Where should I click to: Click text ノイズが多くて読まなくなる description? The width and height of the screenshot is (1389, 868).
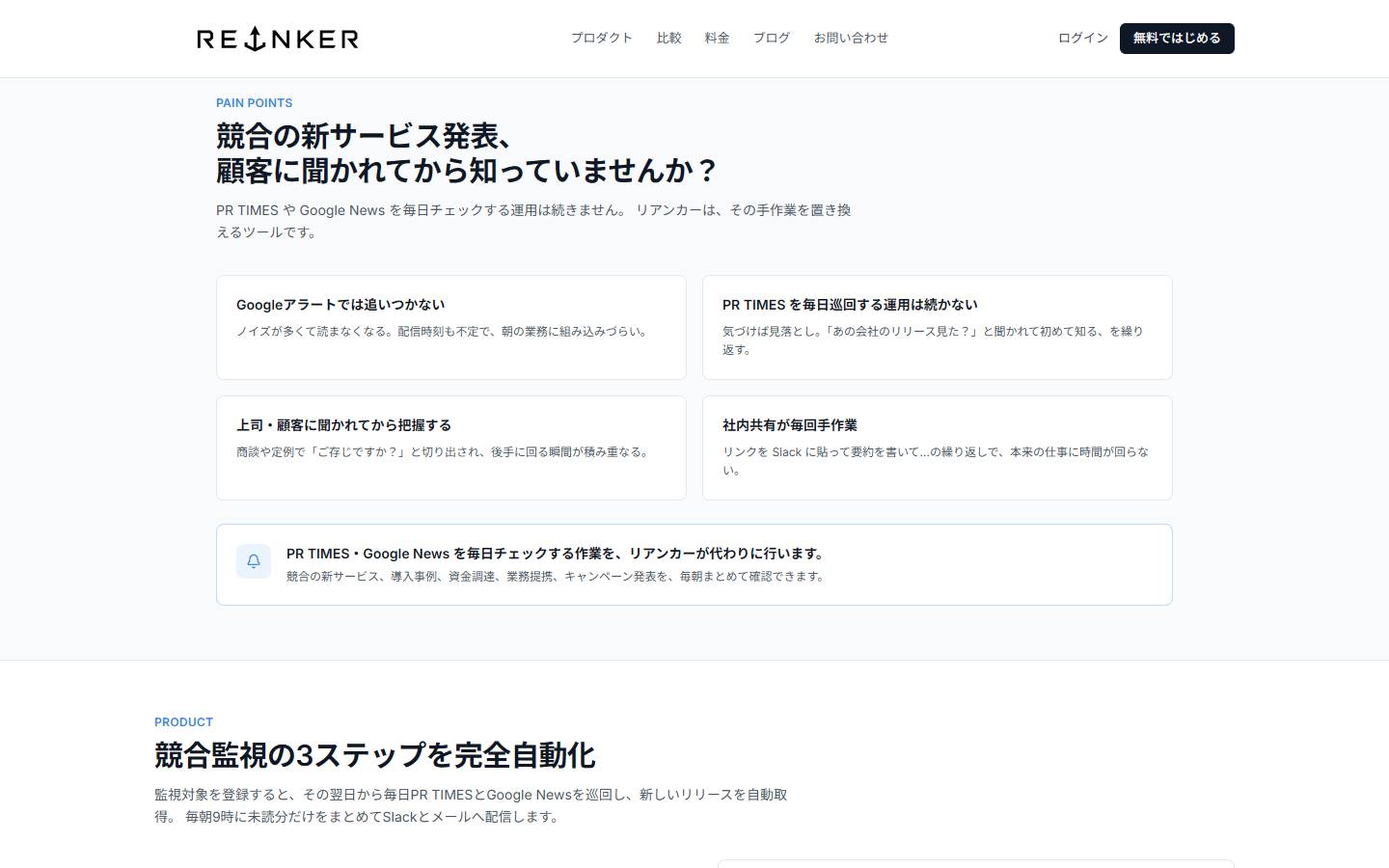coord(444,332)
